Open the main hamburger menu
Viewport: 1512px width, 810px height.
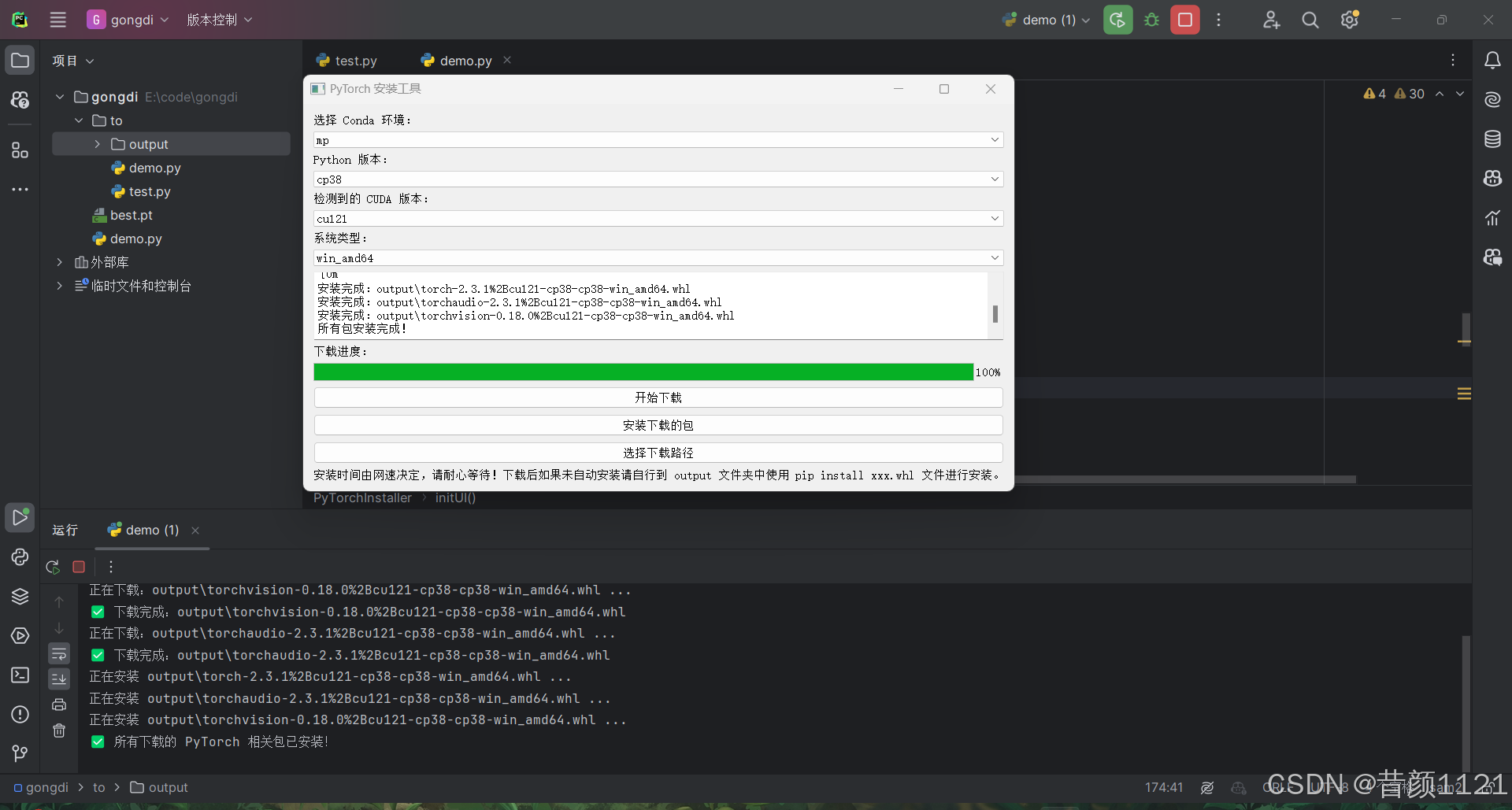pyautogui.click(x=58, y=20)
